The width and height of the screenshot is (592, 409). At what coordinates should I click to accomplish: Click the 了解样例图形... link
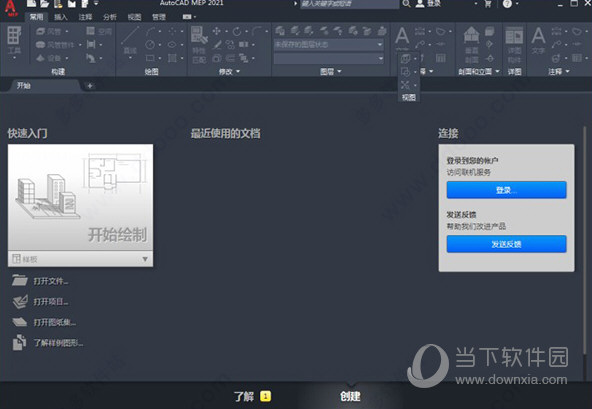point(59,343)
